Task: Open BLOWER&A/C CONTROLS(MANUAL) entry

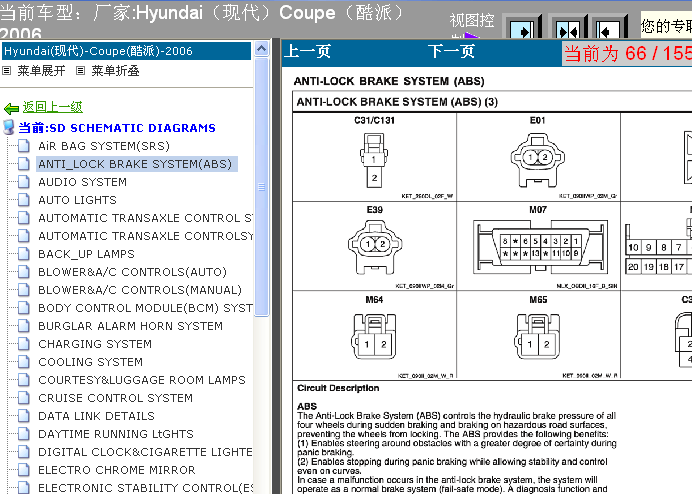Action: [140, 290]
